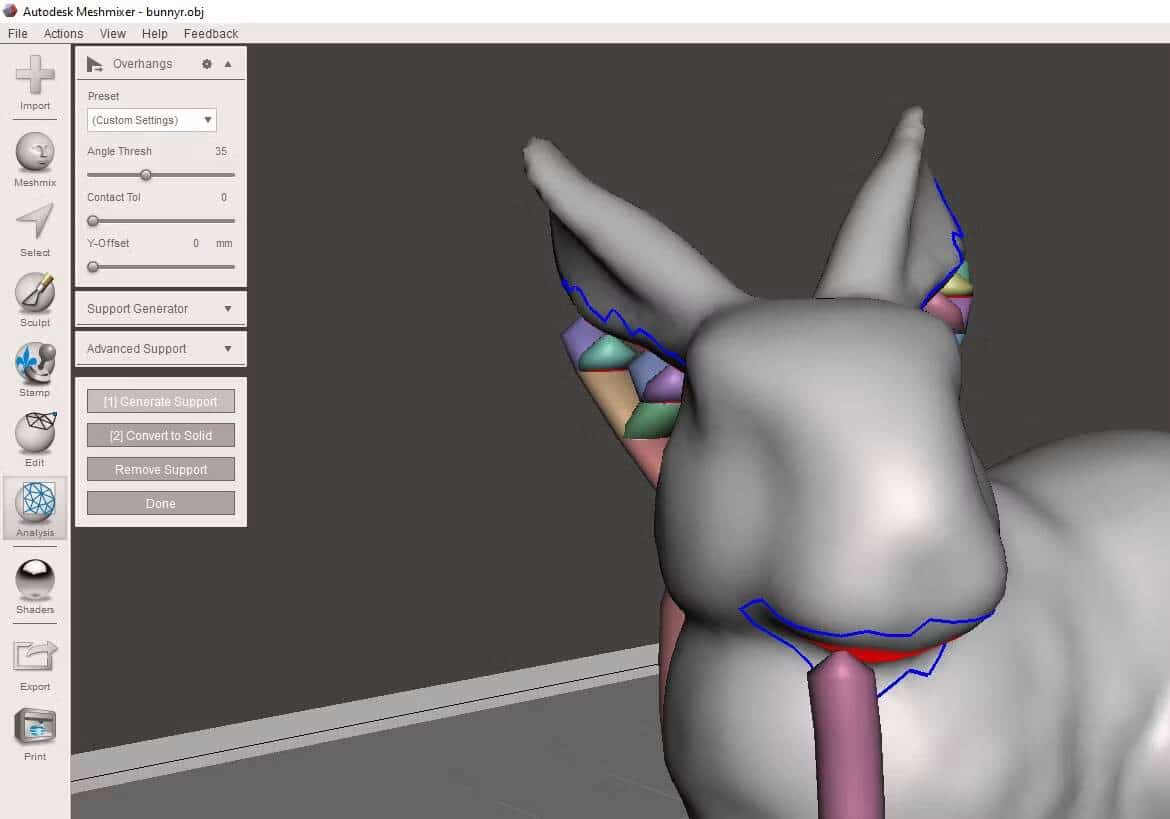Open the Import tool
This screenshot has height=819, width=1170.
tap(34, 82)
